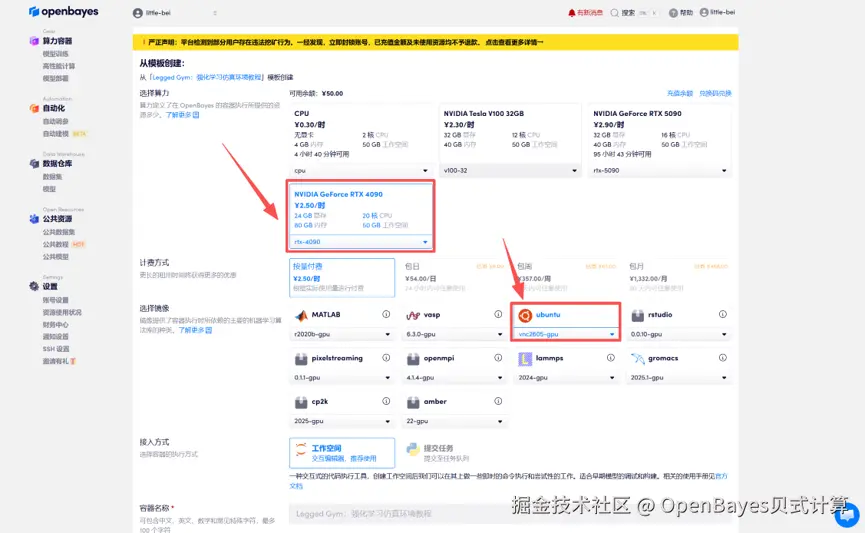Select the openmpi image card
The width and height of the screenshot is (865, 533).
454,367
